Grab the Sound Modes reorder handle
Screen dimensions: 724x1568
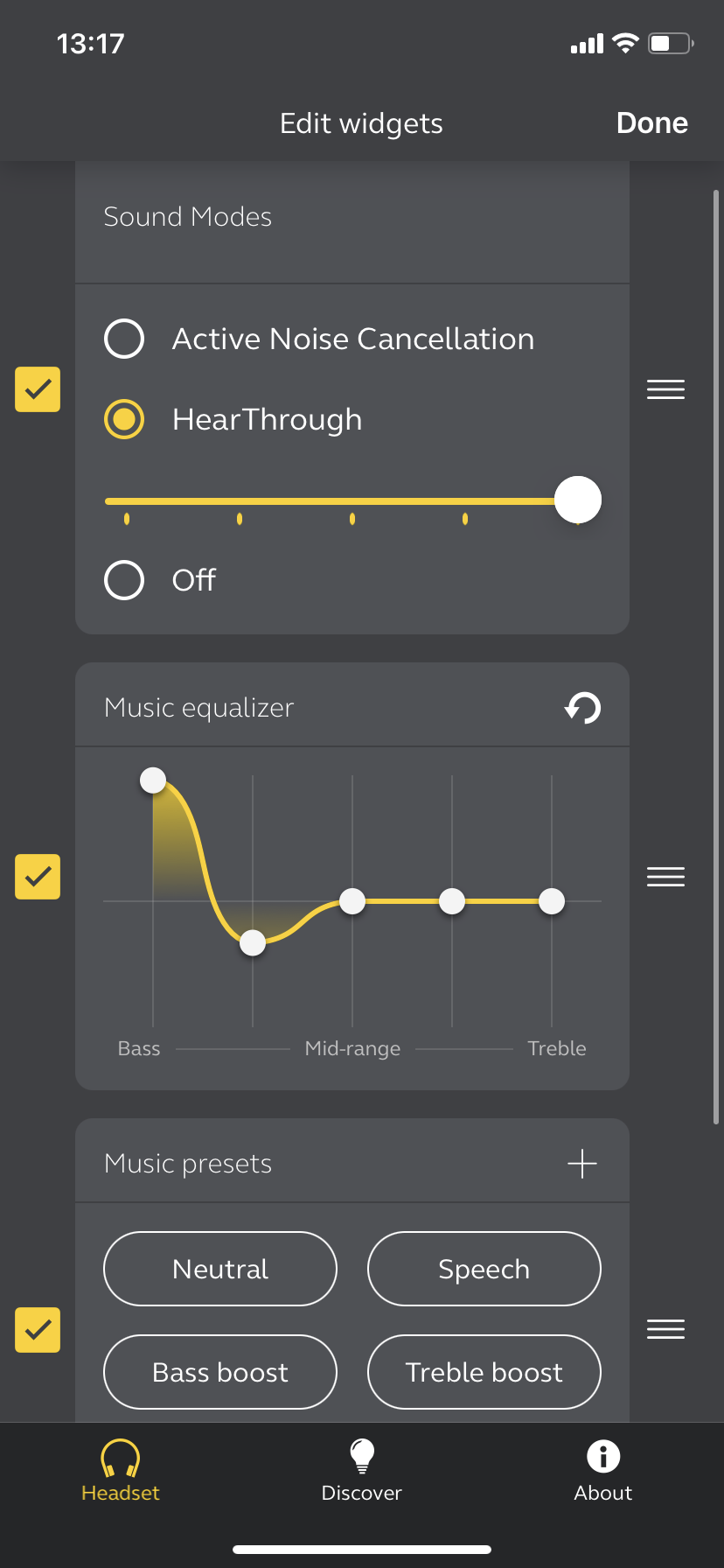665,389
